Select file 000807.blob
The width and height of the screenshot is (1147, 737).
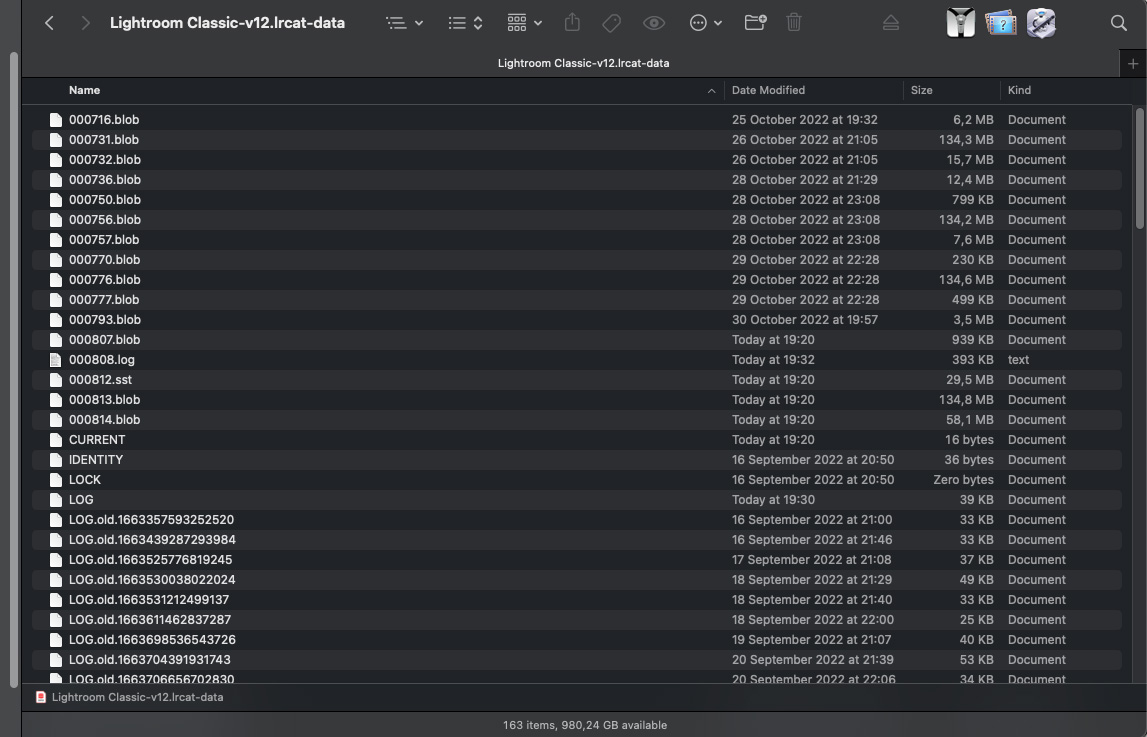pos(577,339)
